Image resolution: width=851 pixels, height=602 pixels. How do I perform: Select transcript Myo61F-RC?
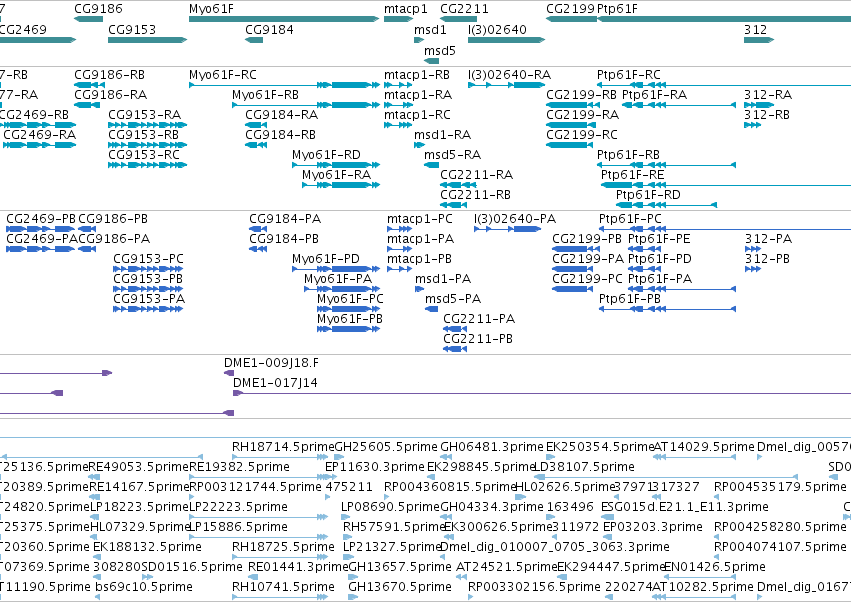[x=284, y=85]
